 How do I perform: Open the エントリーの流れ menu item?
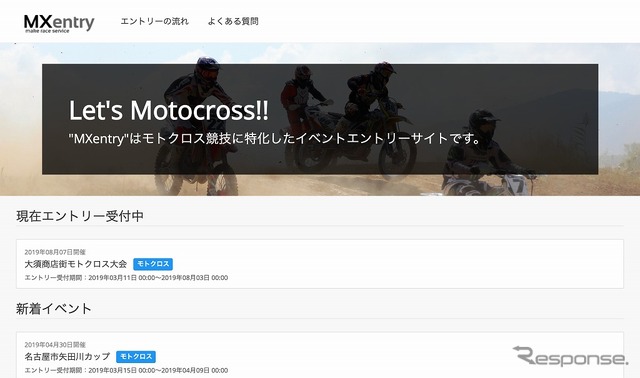pos(155,21)
